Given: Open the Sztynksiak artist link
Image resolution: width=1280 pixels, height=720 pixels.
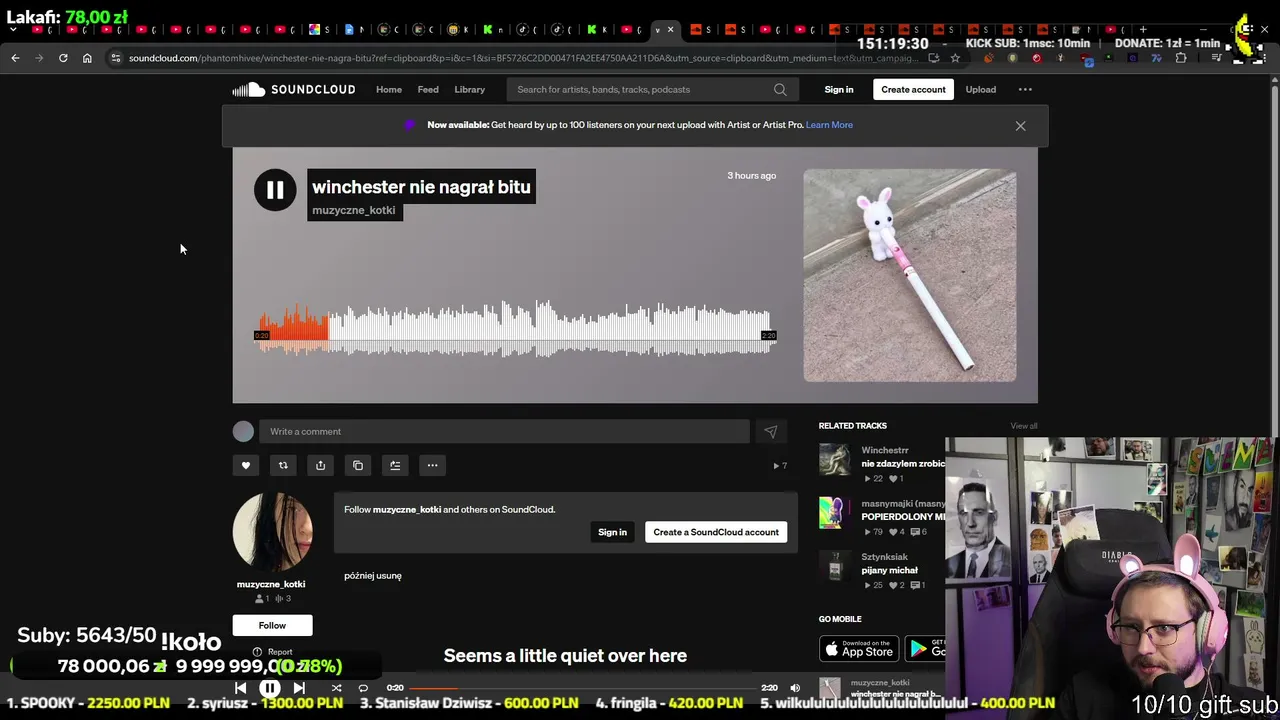Looking at the screenshot, I should click(885, 557).
